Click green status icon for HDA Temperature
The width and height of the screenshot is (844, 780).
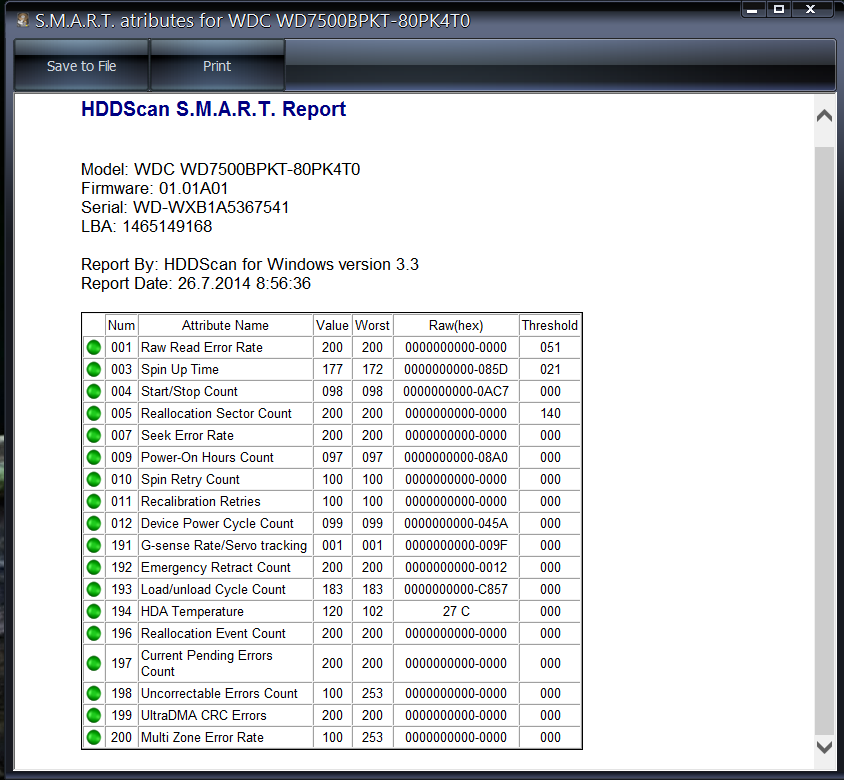[x=94, y=612]
